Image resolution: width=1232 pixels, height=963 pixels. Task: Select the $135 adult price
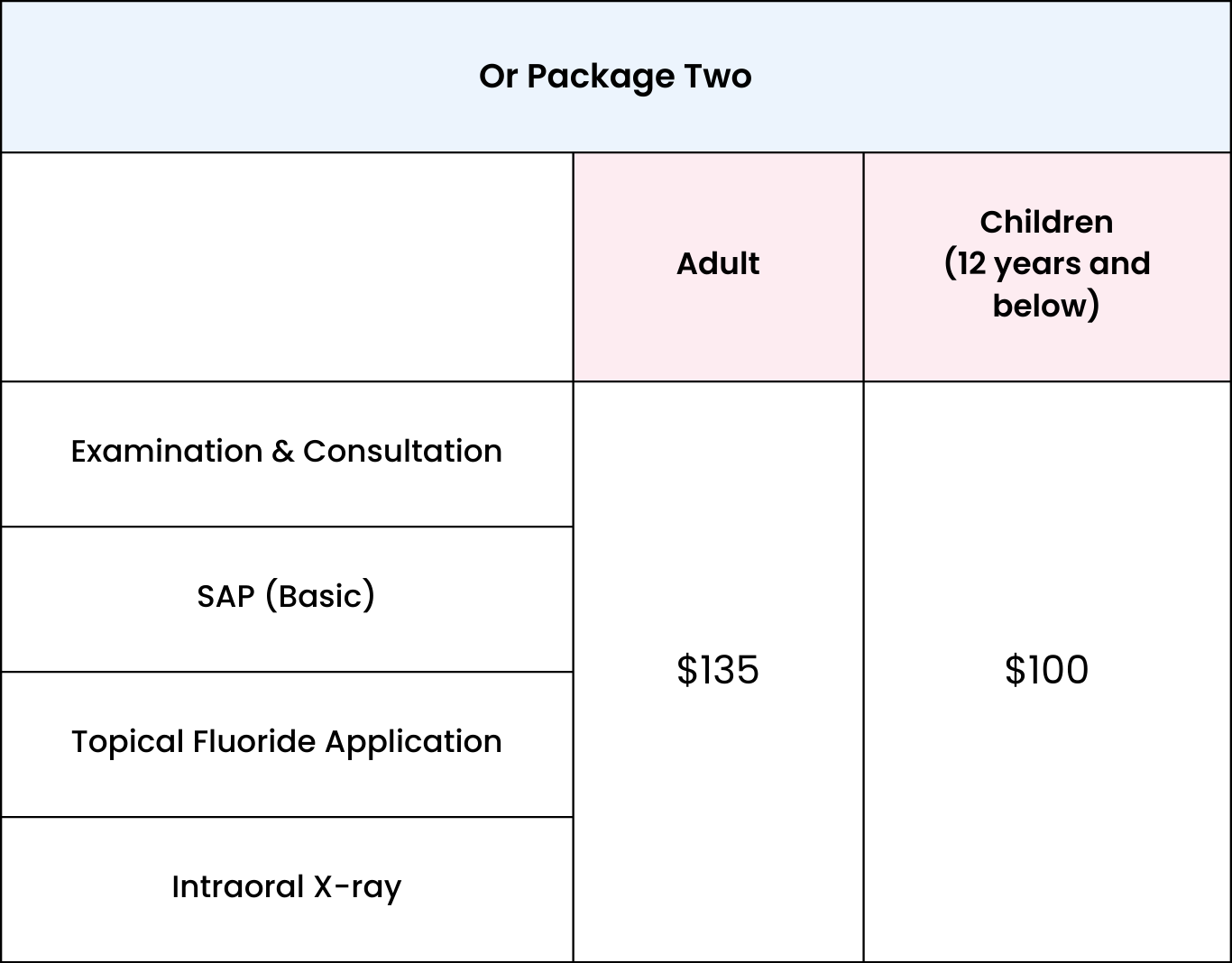click(x=718, y=670)
